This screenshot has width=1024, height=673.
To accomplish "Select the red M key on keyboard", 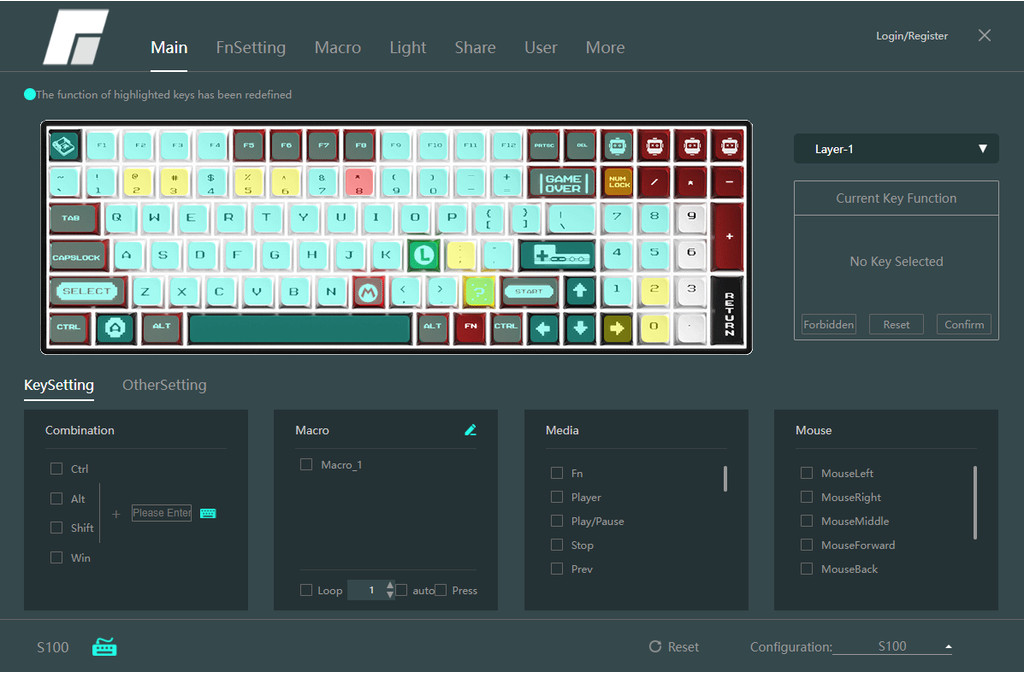I will 368,292.
